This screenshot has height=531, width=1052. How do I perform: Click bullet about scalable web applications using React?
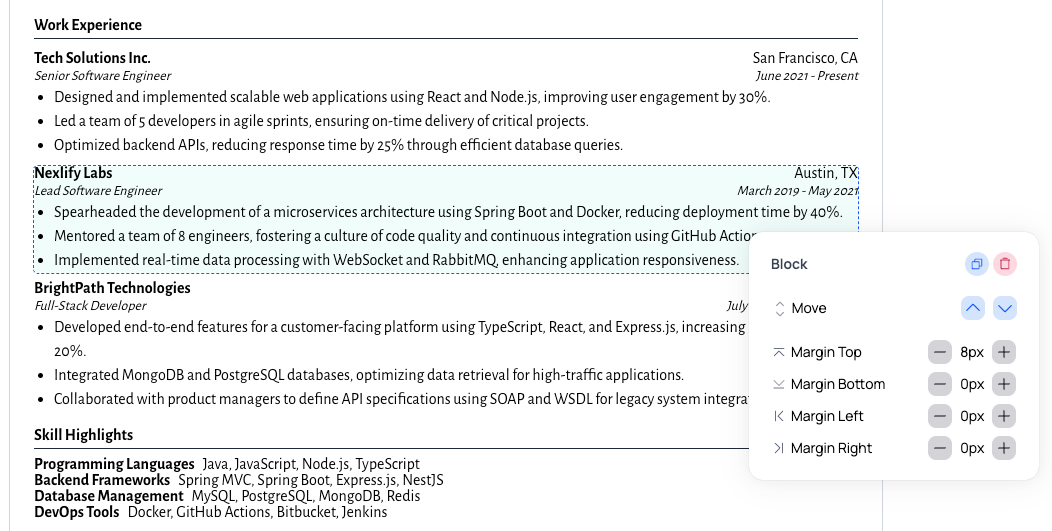[412, 97]
